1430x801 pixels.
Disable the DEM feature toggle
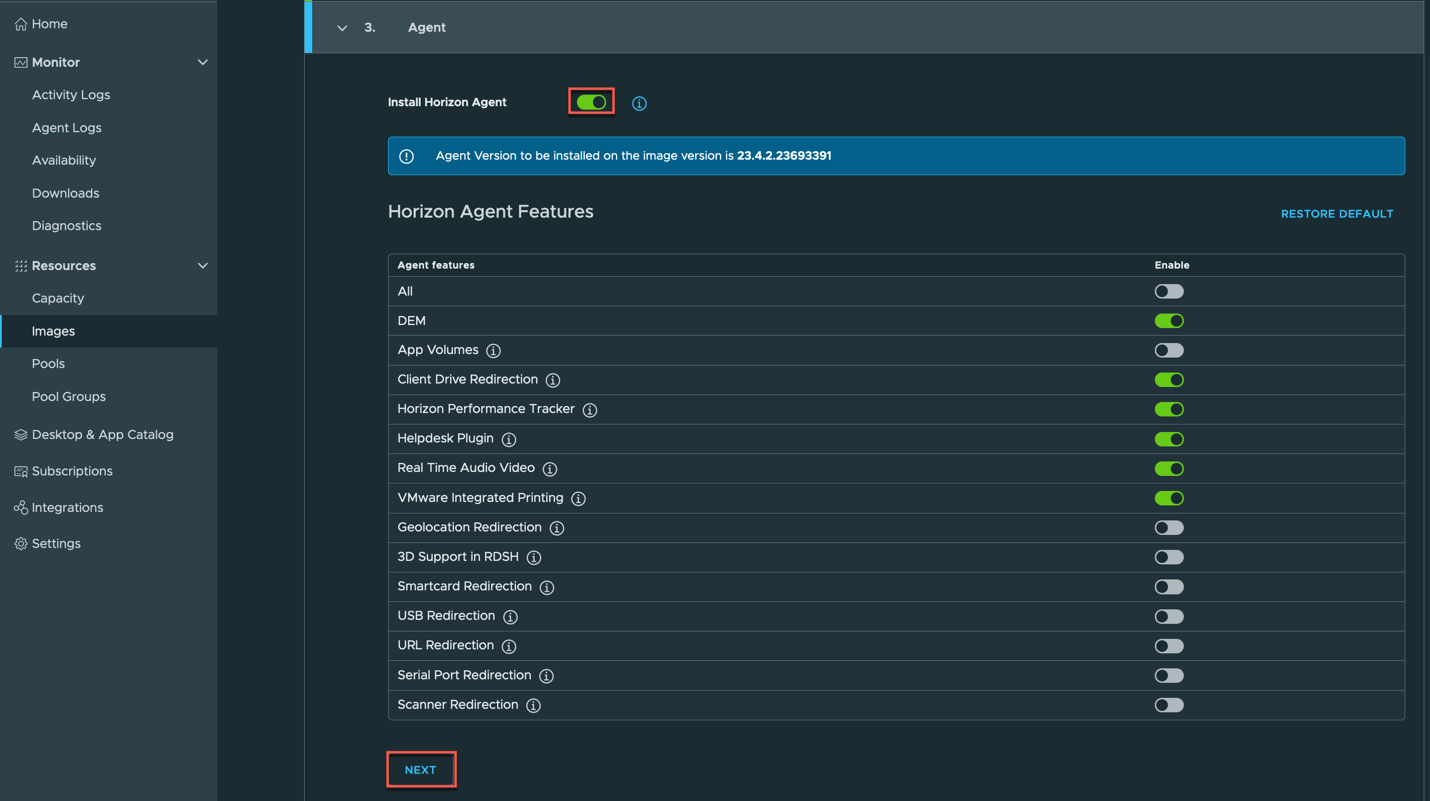click(x=1169, y=321)
